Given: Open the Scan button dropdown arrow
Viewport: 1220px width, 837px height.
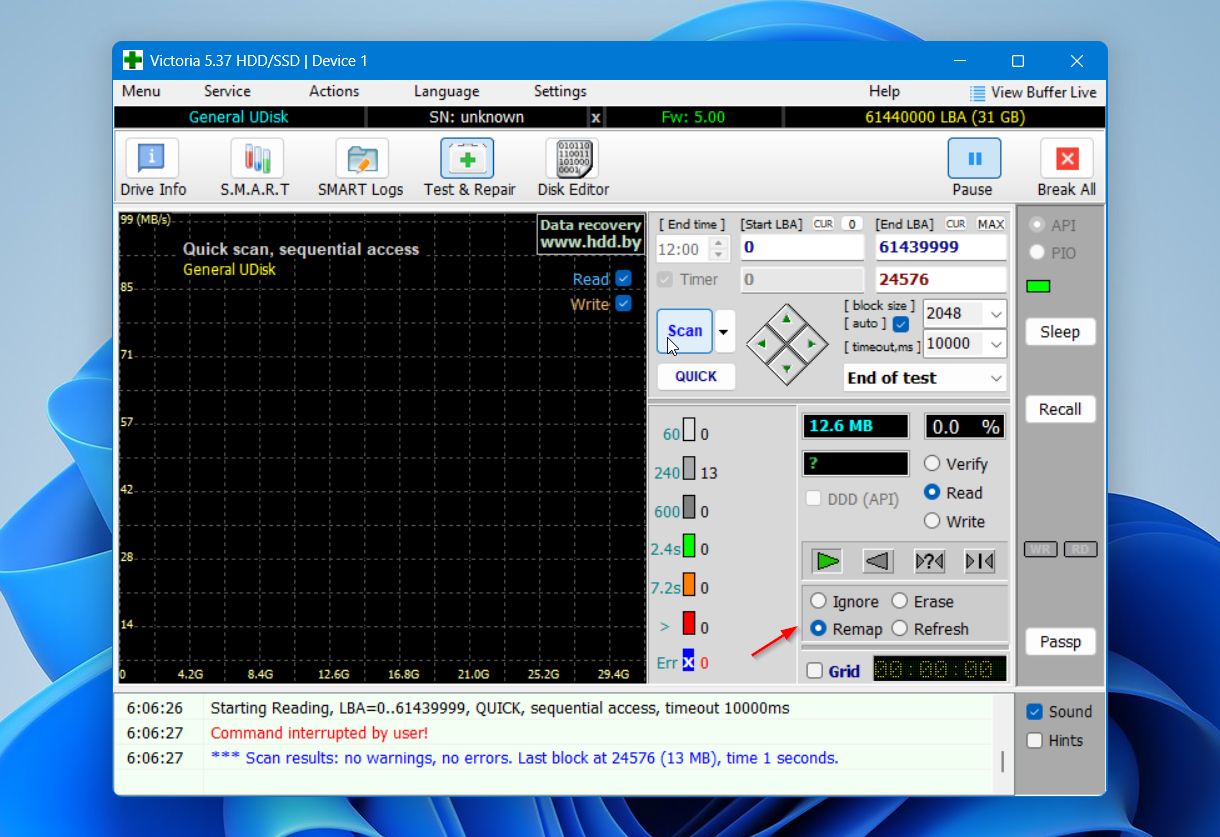Looking at the screenshot, I should click(x=725, y=331).
